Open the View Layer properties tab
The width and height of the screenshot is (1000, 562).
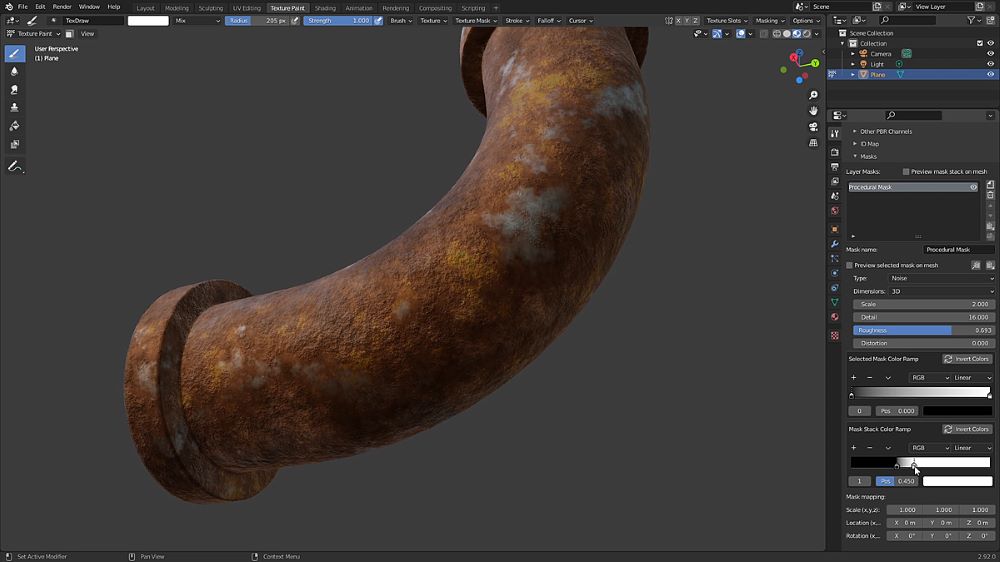coord(835,181)
